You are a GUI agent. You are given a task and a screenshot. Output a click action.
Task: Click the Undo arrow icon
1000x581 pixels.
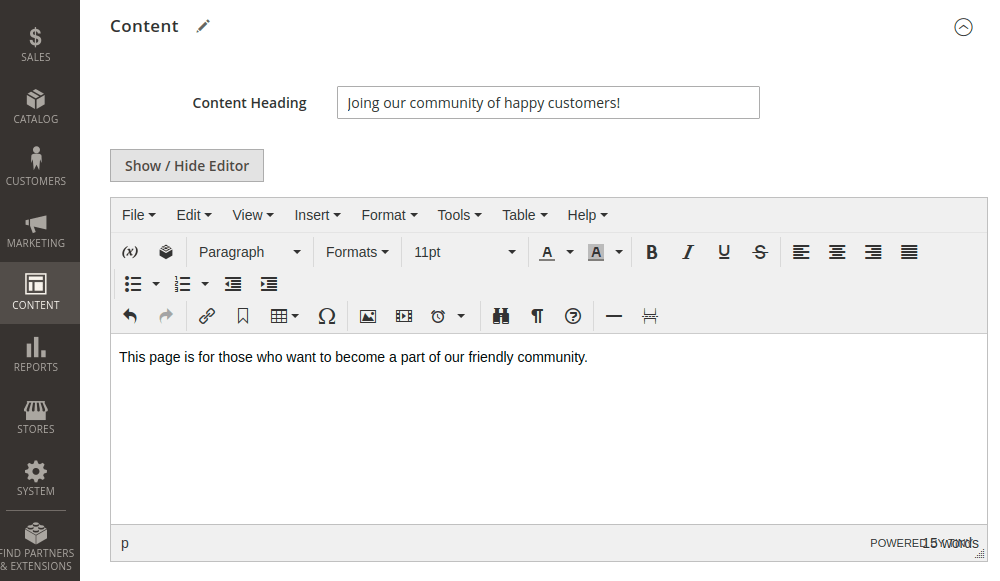click(130, 316)
